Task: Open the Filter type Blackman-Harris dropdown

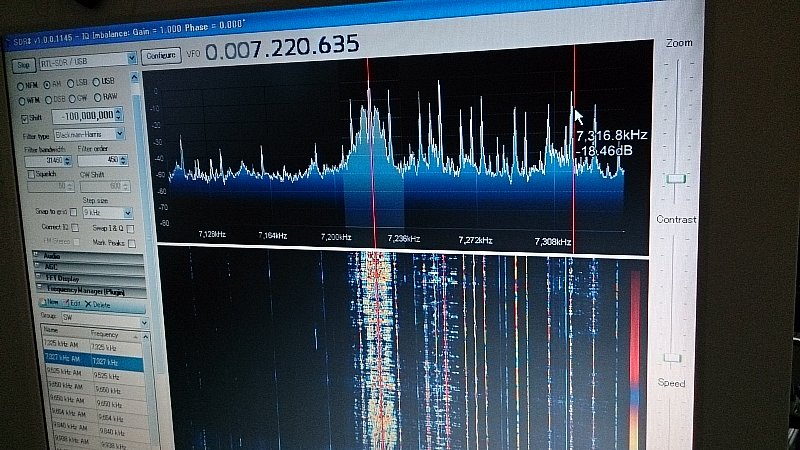Action: 120,134
